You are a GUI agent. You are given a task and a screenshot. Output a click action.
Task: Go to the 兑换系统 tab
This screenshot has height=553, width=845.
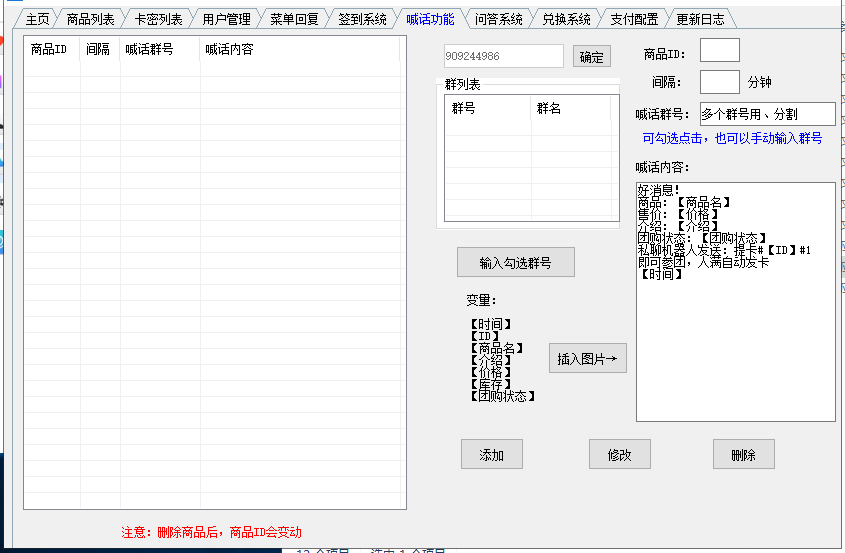(566, 19)
